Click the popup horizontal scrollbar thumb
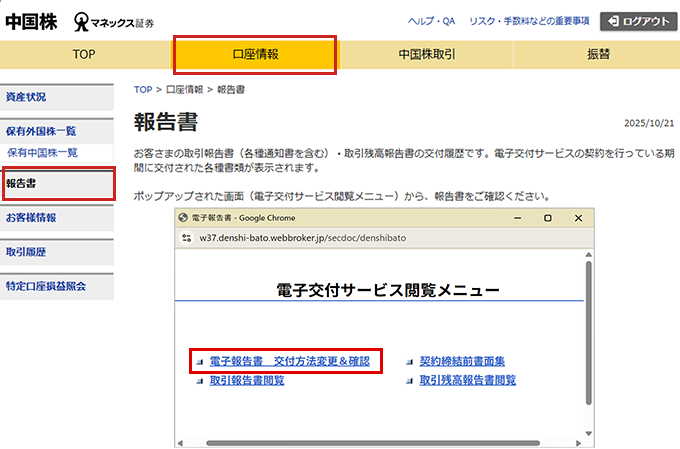 [x=373, y=443]
